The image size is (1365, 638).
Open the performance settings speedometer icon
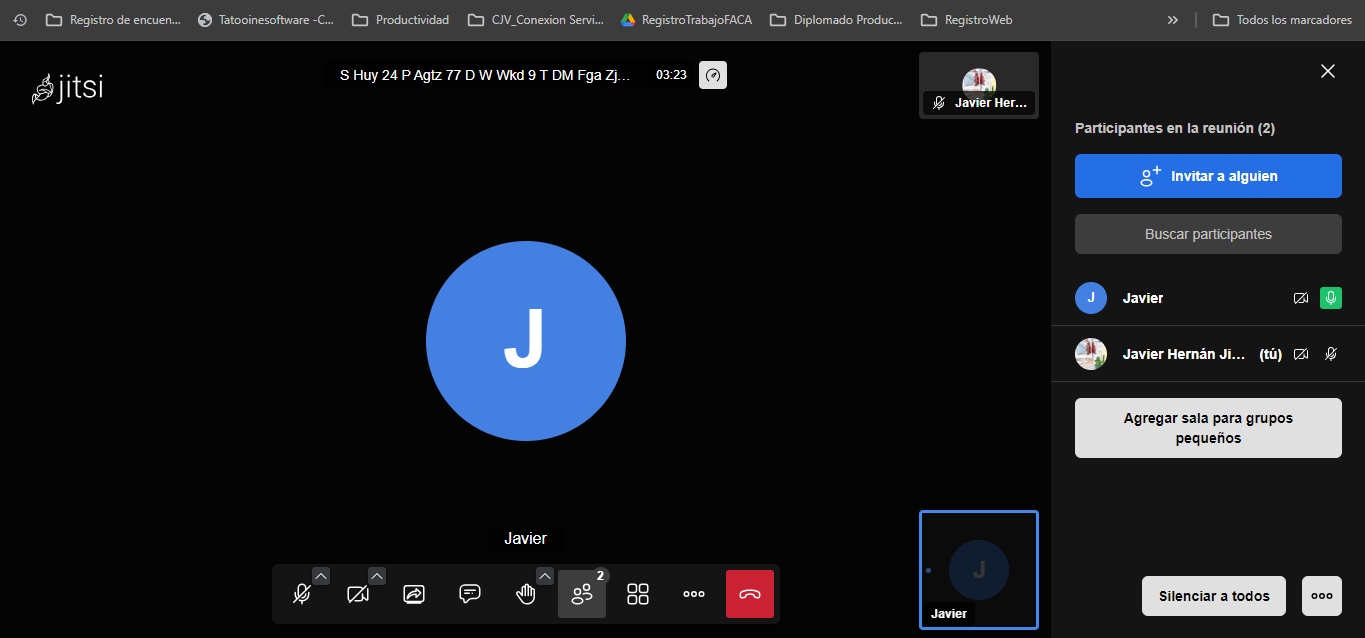click(x=713, y=75)
